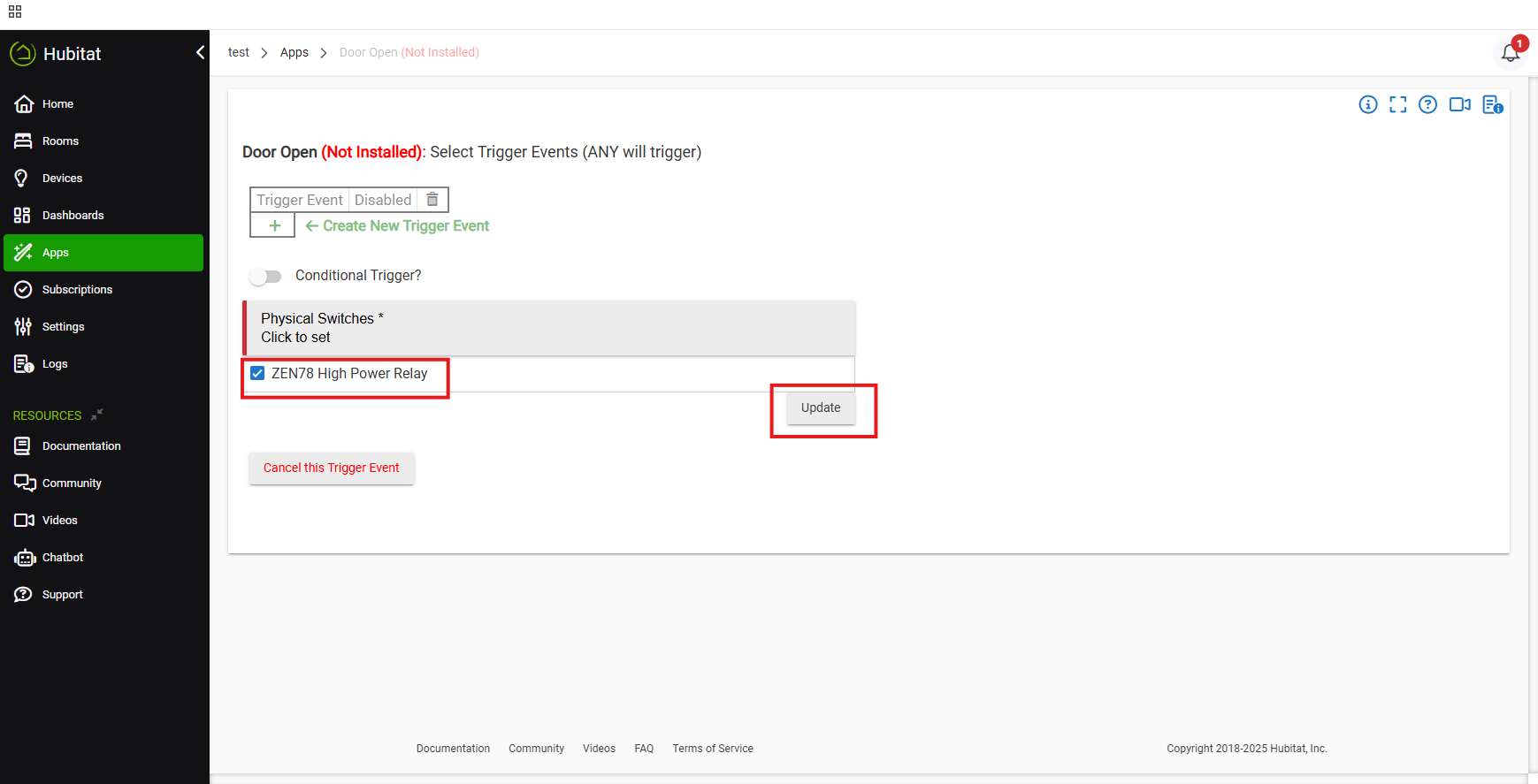This screenshot has height=784, width=1538.
Task: Click the video camera icon in toolbar
Action: pyautogui.click(x=1460, y=105)
